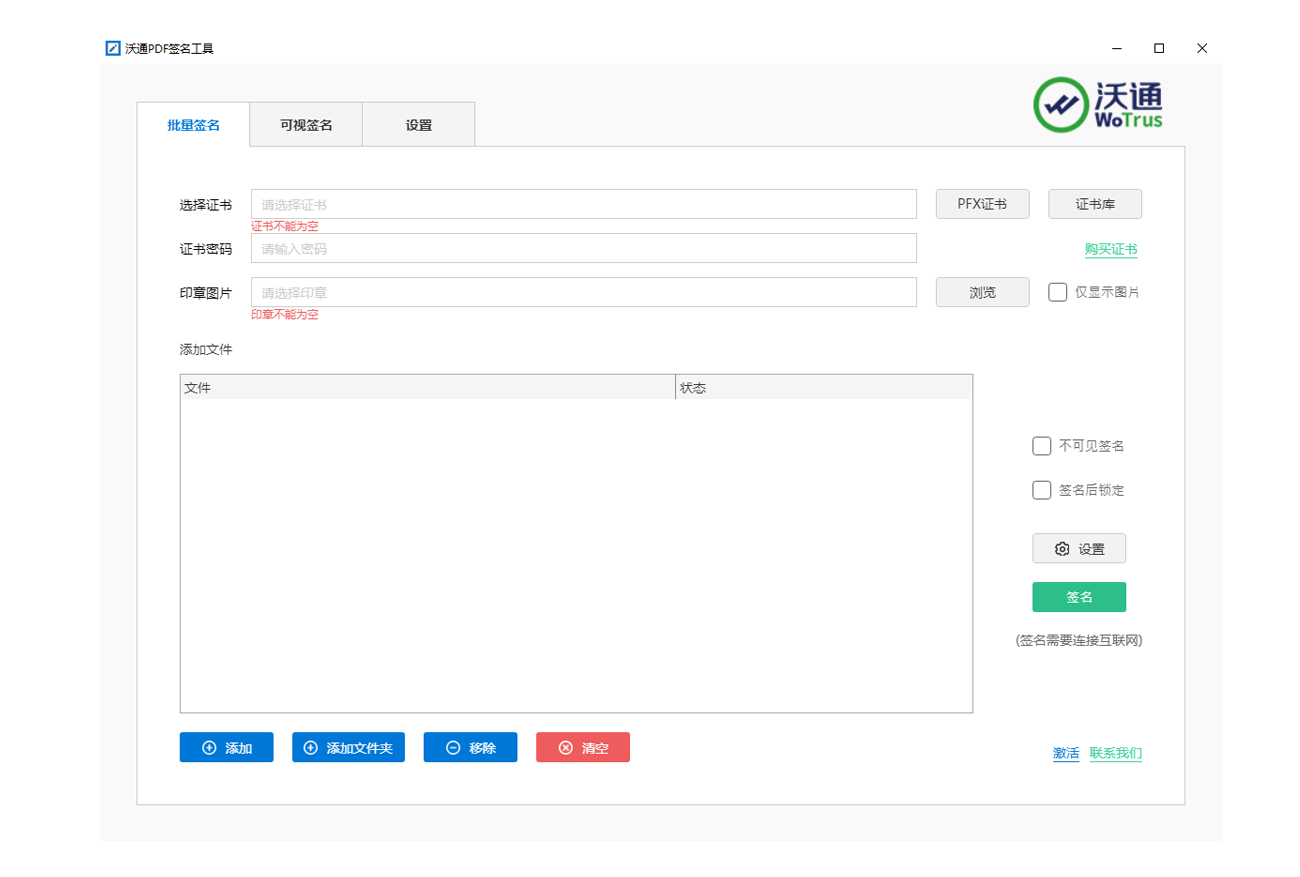Open the 购买证书 link
The width and height of the screenshot is (1300, 877).
(1110, 250)
